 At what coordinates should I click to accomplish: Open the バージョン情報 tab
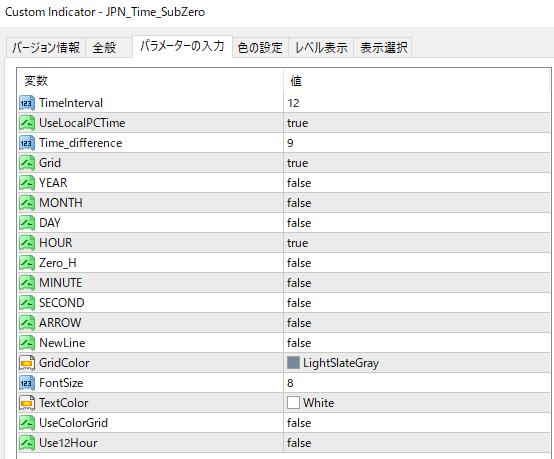click(x=46, y=47)
